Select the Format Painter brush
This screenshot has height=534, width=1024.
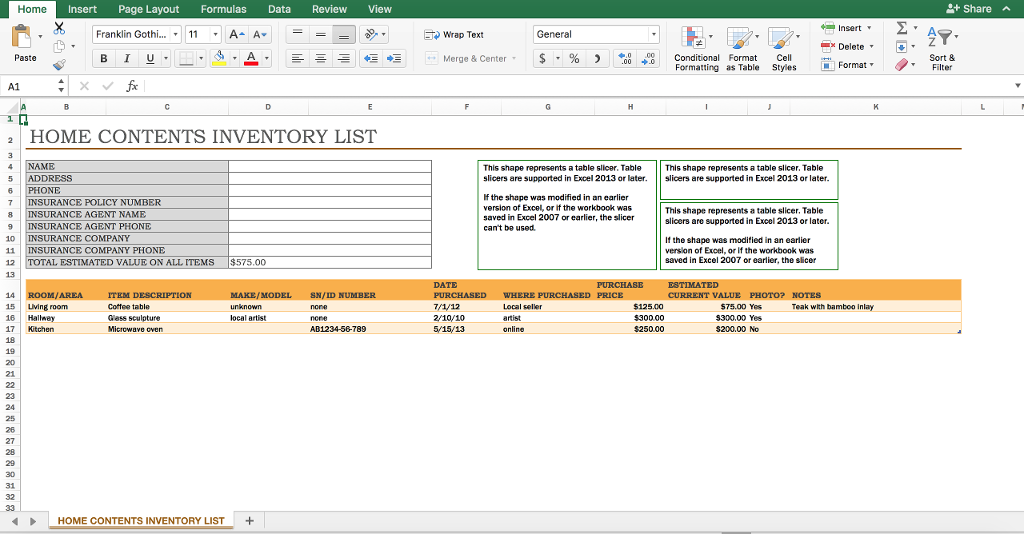pos(58,64)
